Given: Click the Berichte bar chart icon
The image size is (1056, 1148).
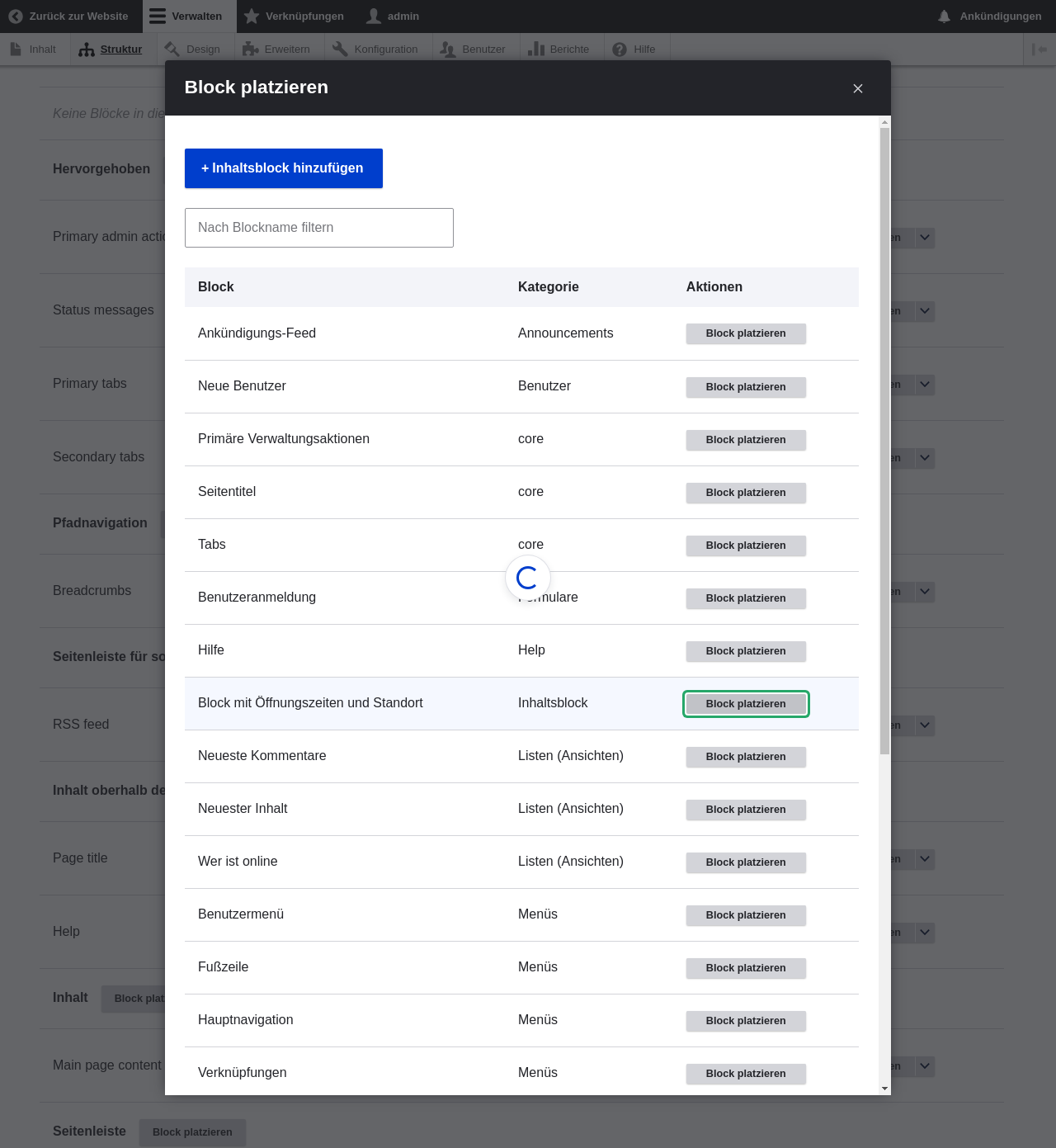Looking at the screenshot, I should tap(536, 50).
